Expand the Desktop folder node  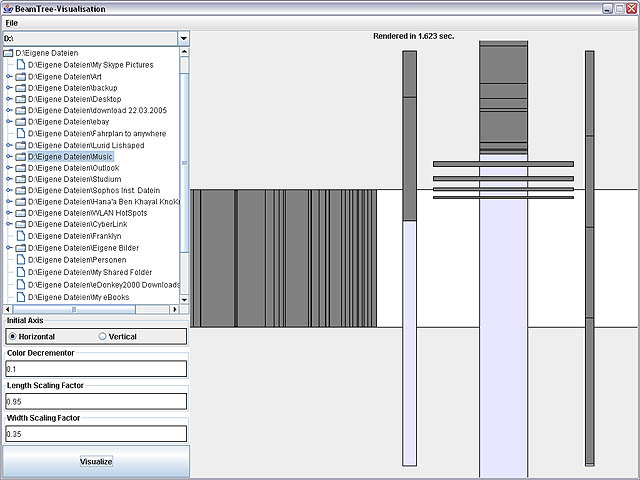coord(9,99)
